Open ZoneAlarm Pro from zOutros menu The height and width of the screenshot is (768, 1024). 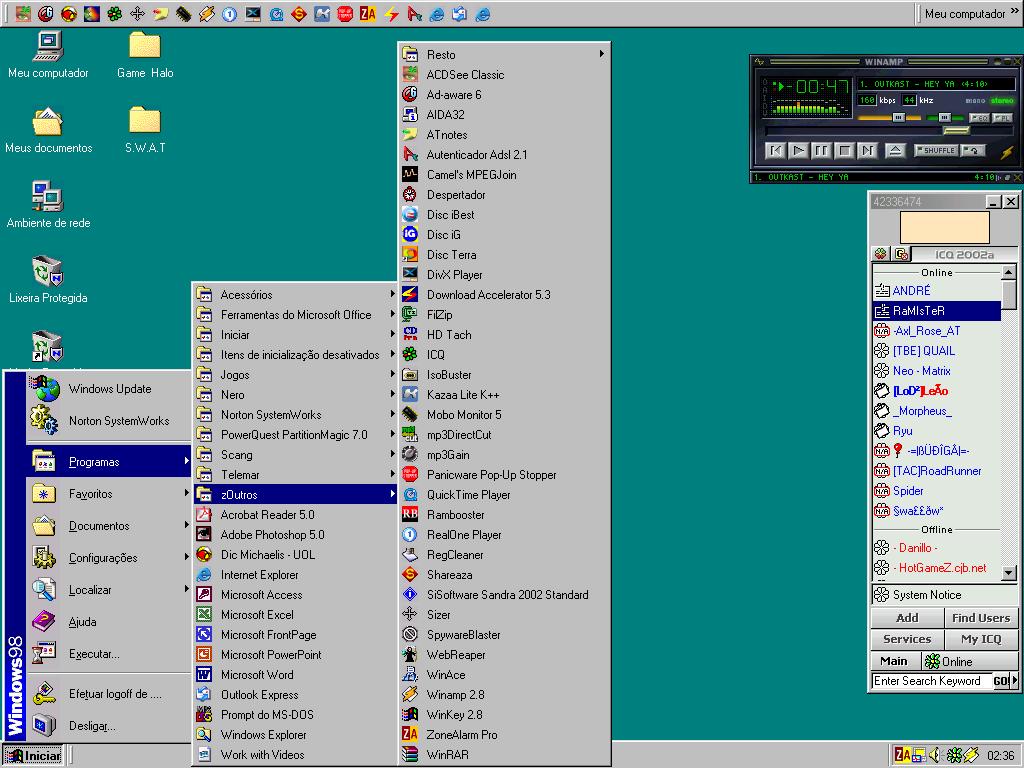[504, 735]
